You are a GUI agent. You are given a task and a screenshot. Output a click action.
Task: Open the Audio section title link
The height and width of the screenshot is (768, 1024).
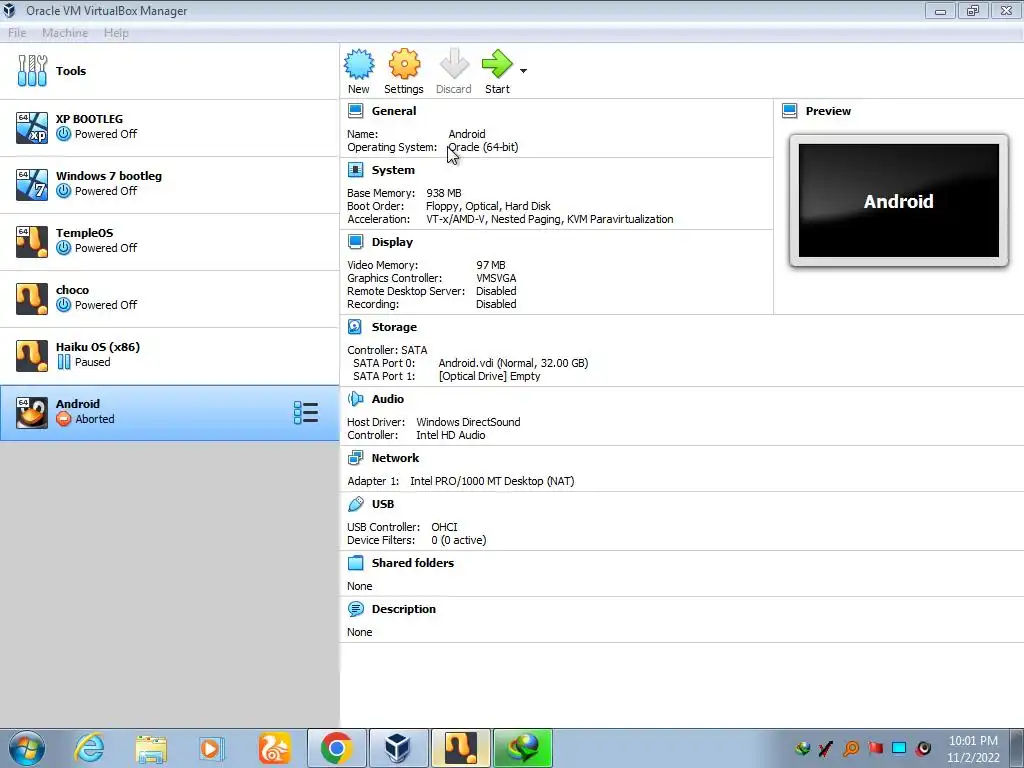click(x=388, y=399)
